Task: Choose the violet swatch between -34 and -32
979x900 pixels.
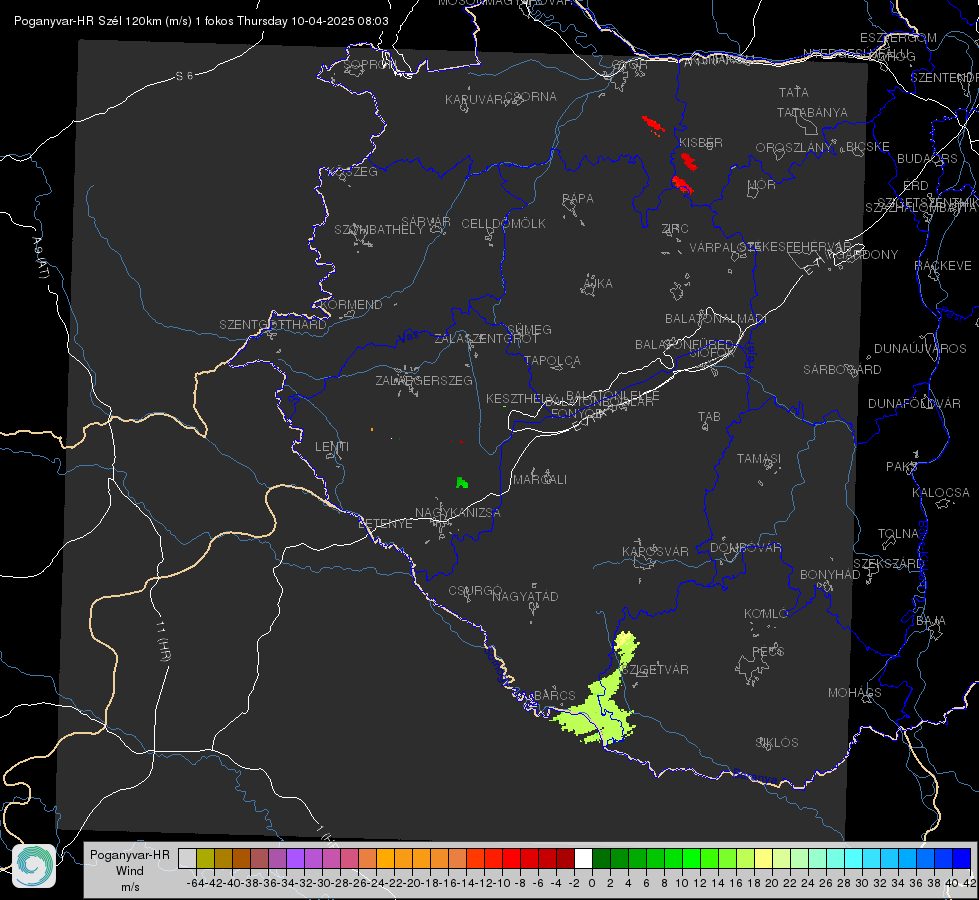Action: click(x=295, y=858)
